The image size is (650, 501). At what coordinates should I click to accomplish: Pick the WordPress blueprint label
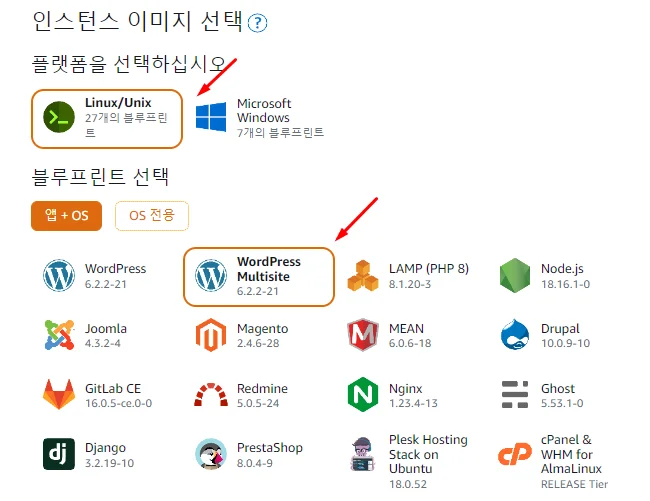click(x=115, y=269)
